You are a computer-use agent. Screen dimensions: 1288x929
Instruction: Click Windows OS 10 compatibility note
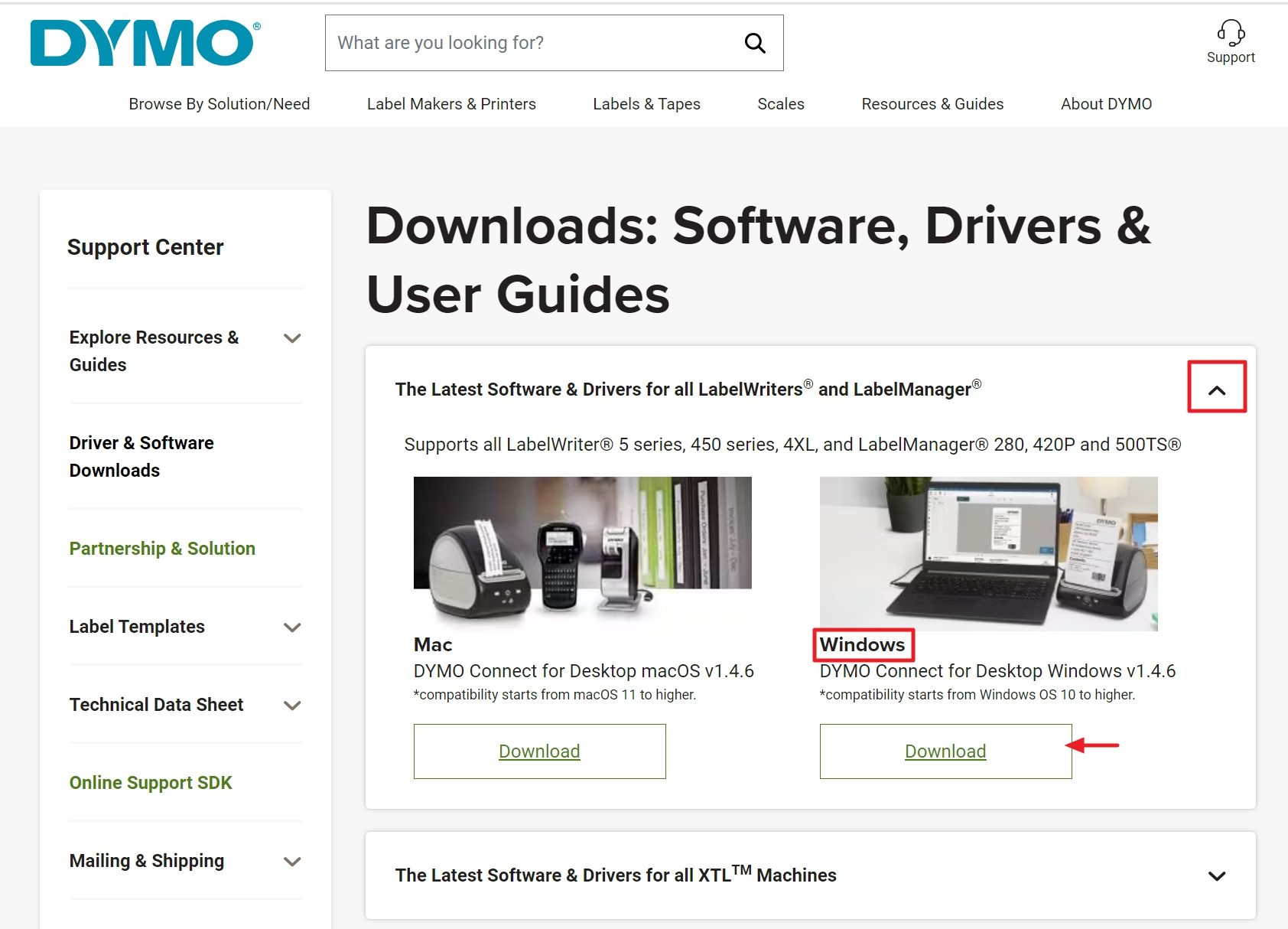pyautogui.click(x=977, y=695)
